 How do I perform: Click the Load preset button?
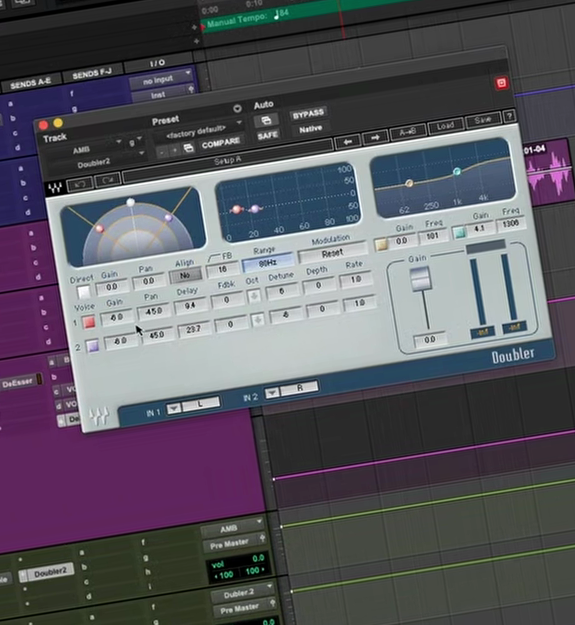pos(445,126)
